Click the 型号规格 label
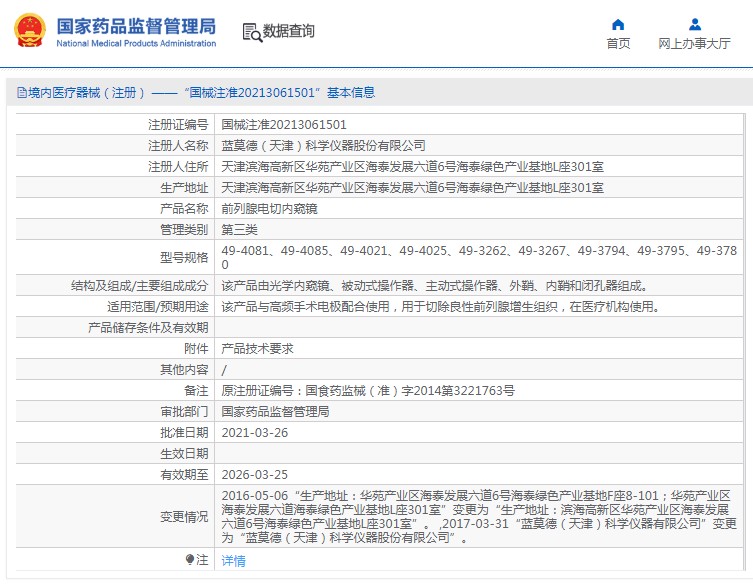 pos(184,257)
